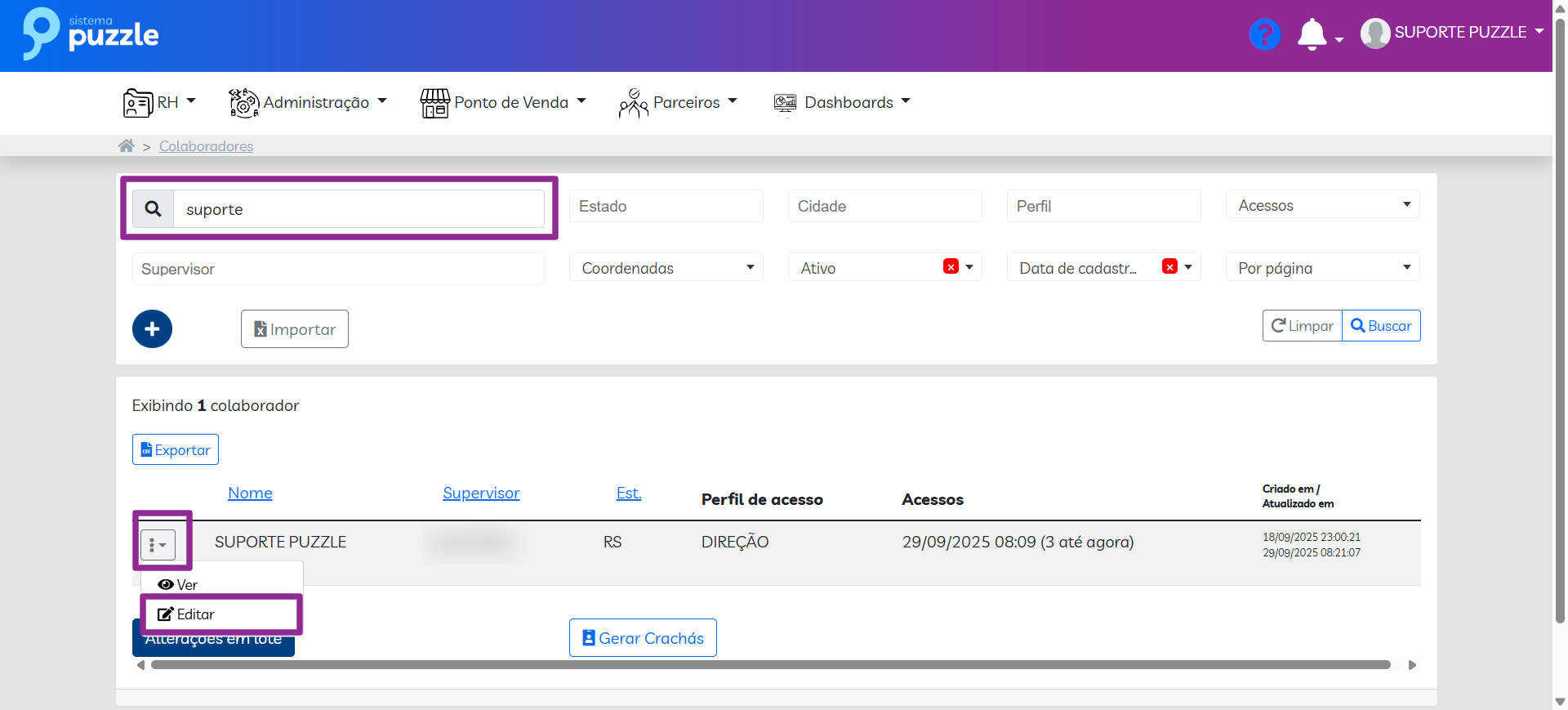Click the horizontal scrollbar under the table
This screenshot has width=1568, height=710.
(769, 665)
